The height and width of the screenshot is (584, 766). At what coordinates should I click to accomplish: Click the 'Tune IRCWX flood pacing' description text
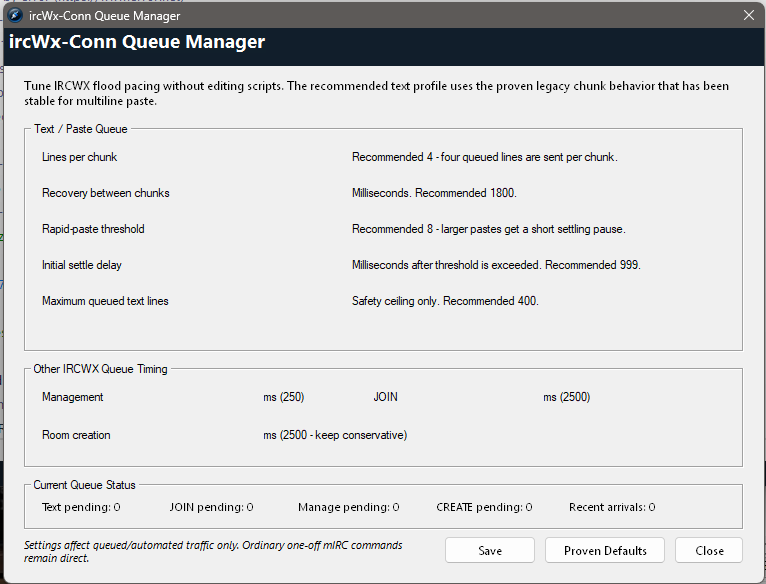(x=376, y=93)
